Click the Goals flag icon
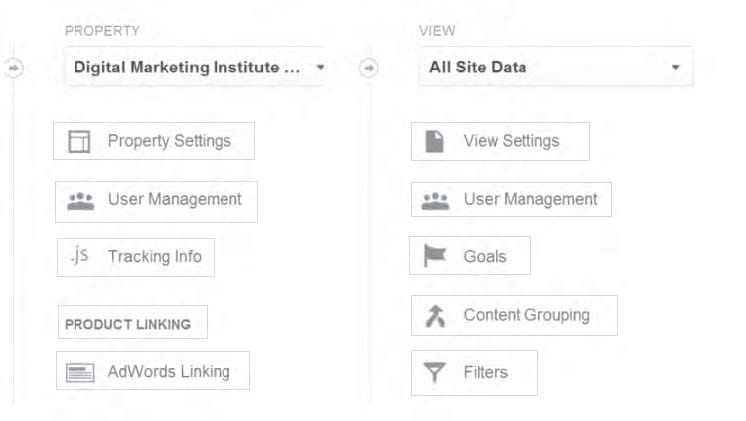746x421 pixels. tap(435, 255)
